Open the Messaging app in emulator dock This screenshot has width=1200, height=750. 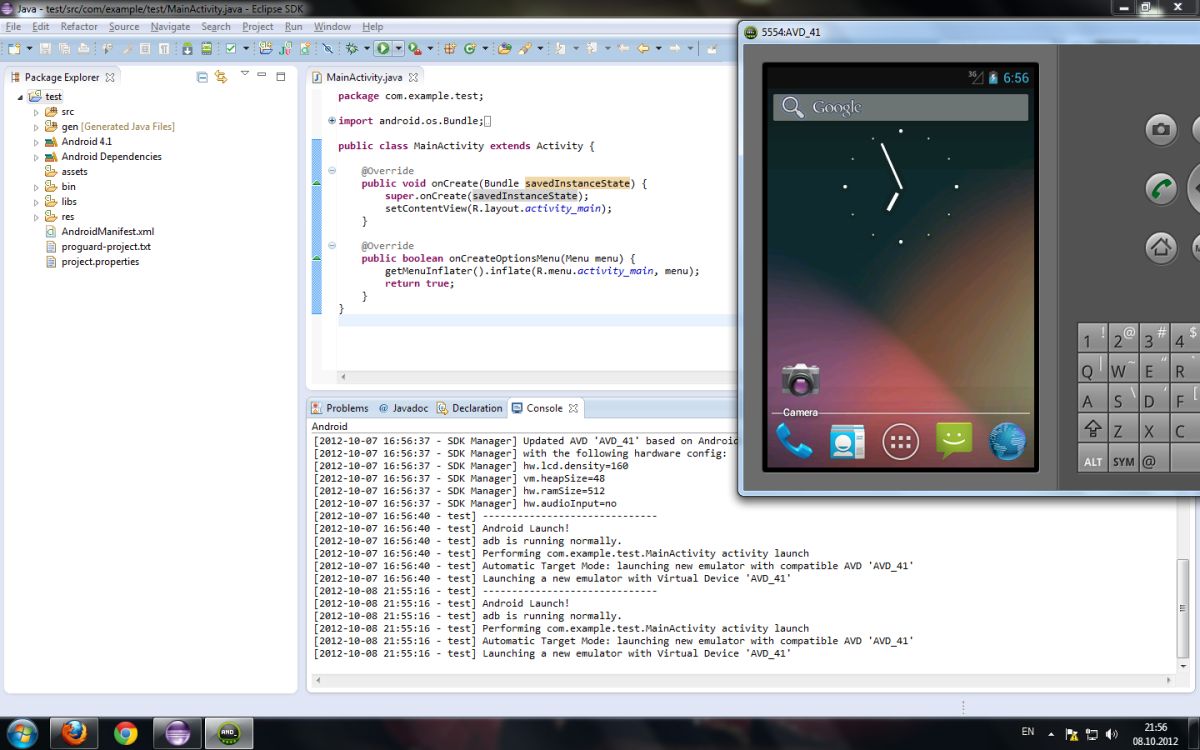click(x=954, y=441)
